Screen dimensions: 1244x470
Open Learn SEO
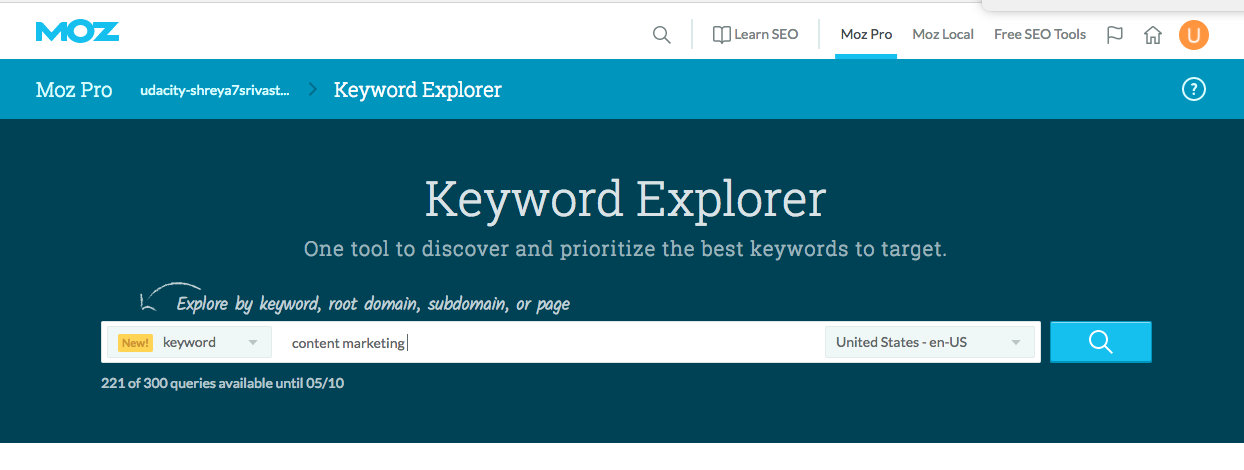point(755,34)
